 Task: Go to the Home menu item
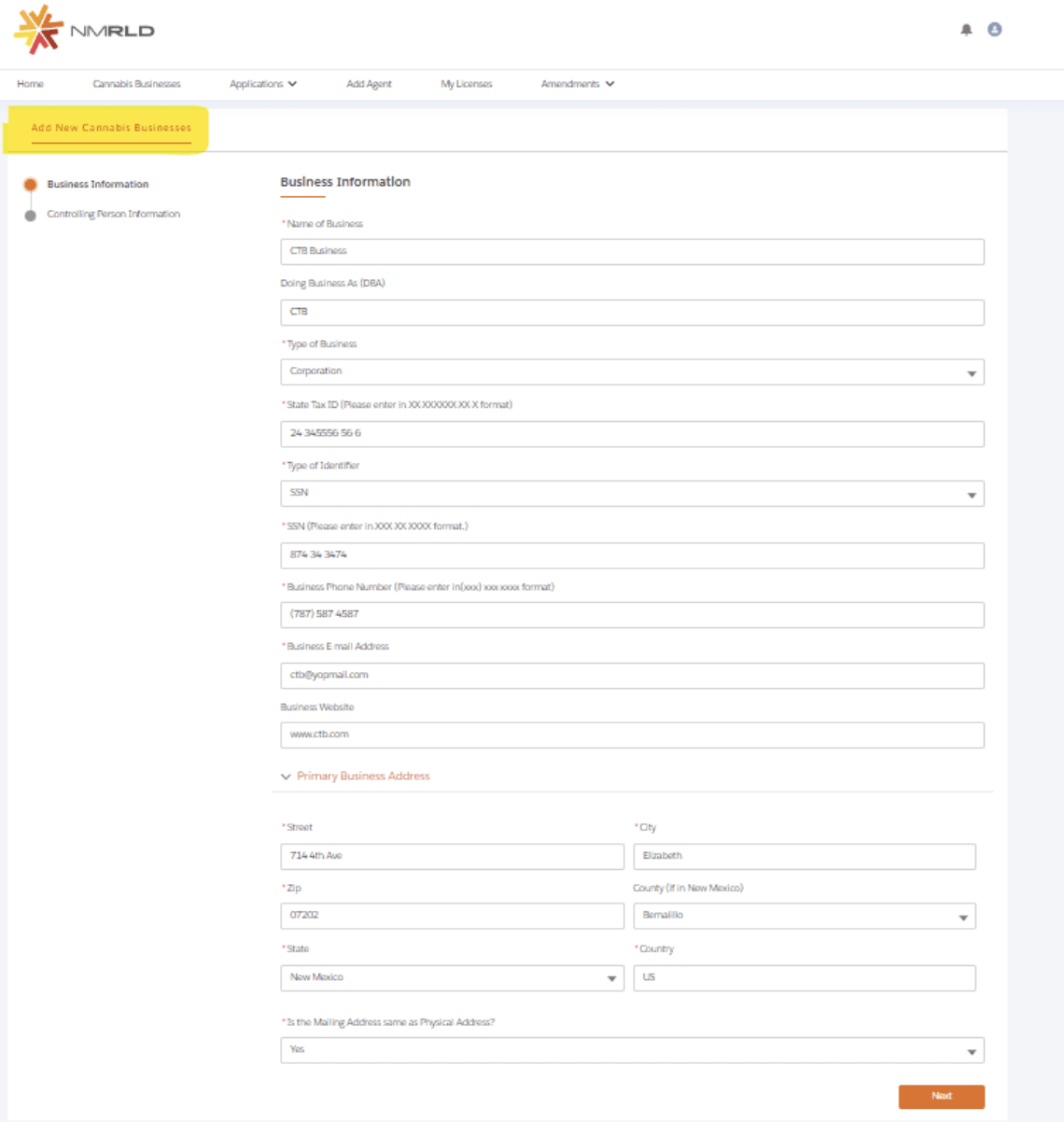click(x=30, y=84)
